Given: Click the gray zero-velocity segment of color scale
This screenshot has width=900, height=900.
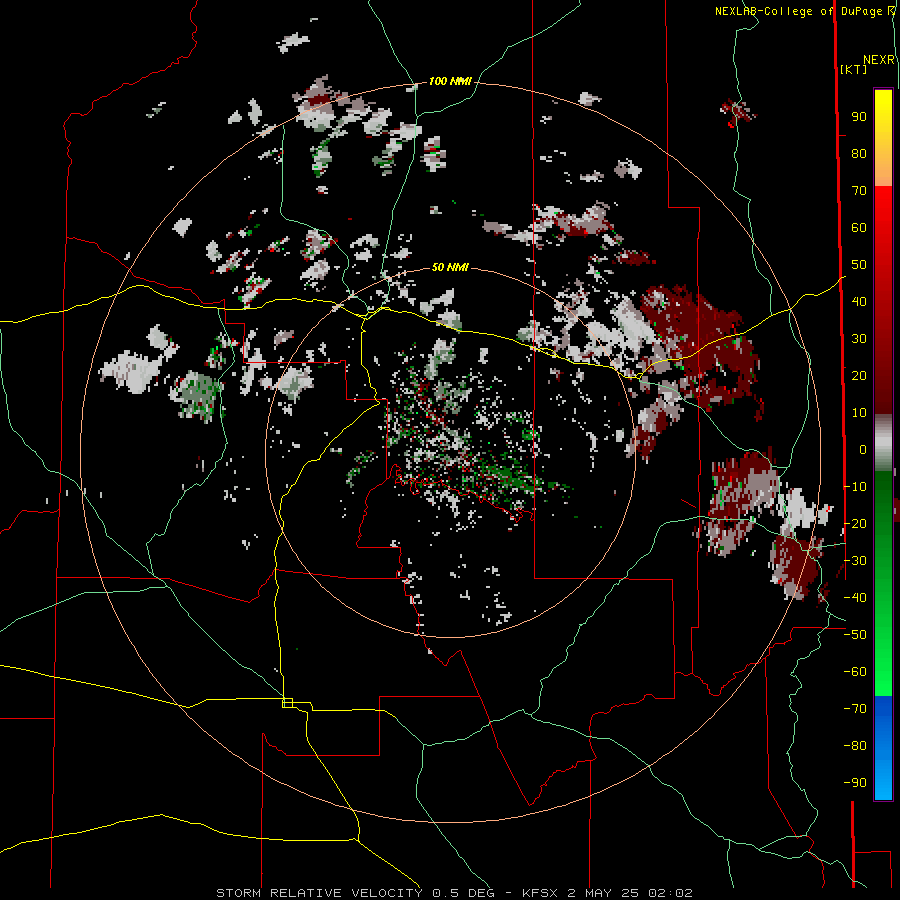Looking at the screenshot, I should (883, 443).
